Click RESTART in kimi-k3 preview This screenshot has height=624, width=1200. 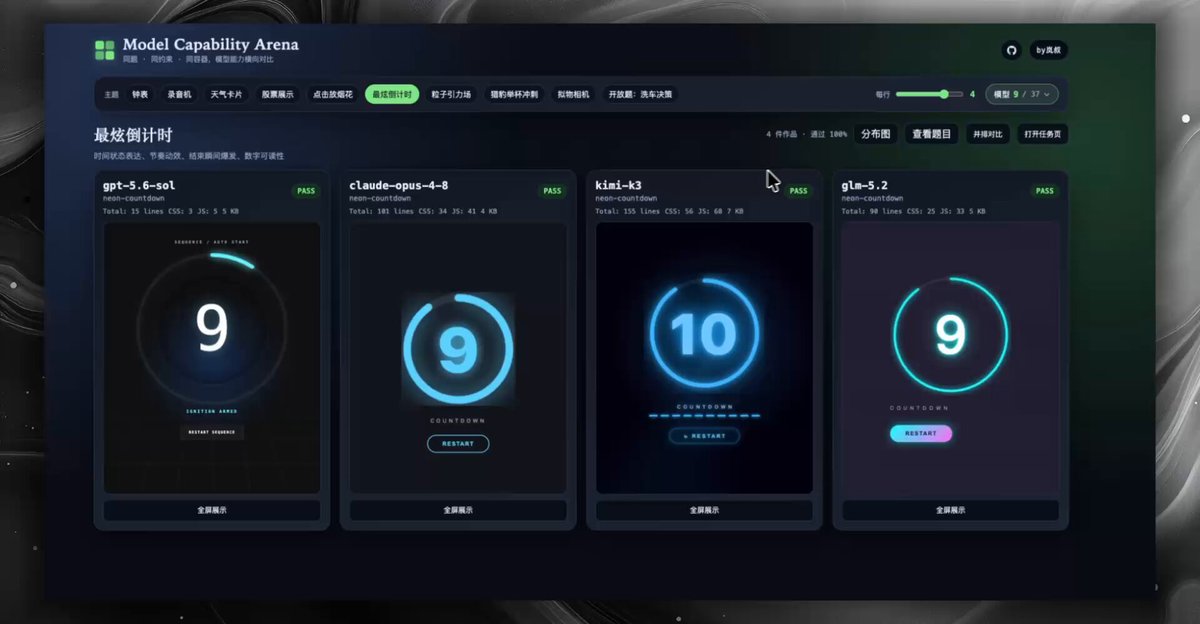pos(704,436)
